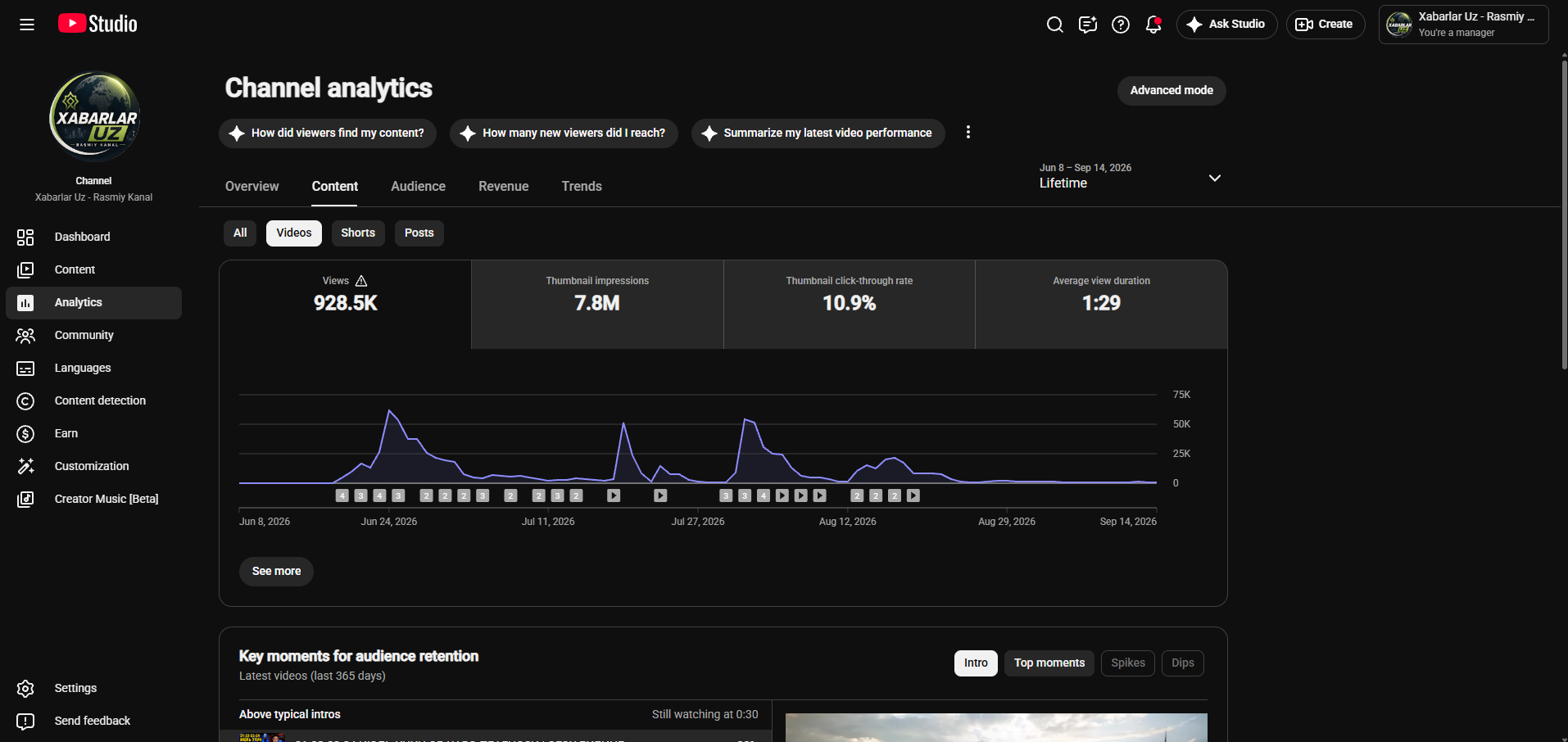Click the Advanced mode button
This screenshot has height=742, width=1568.
click(x=1171, y=90)
